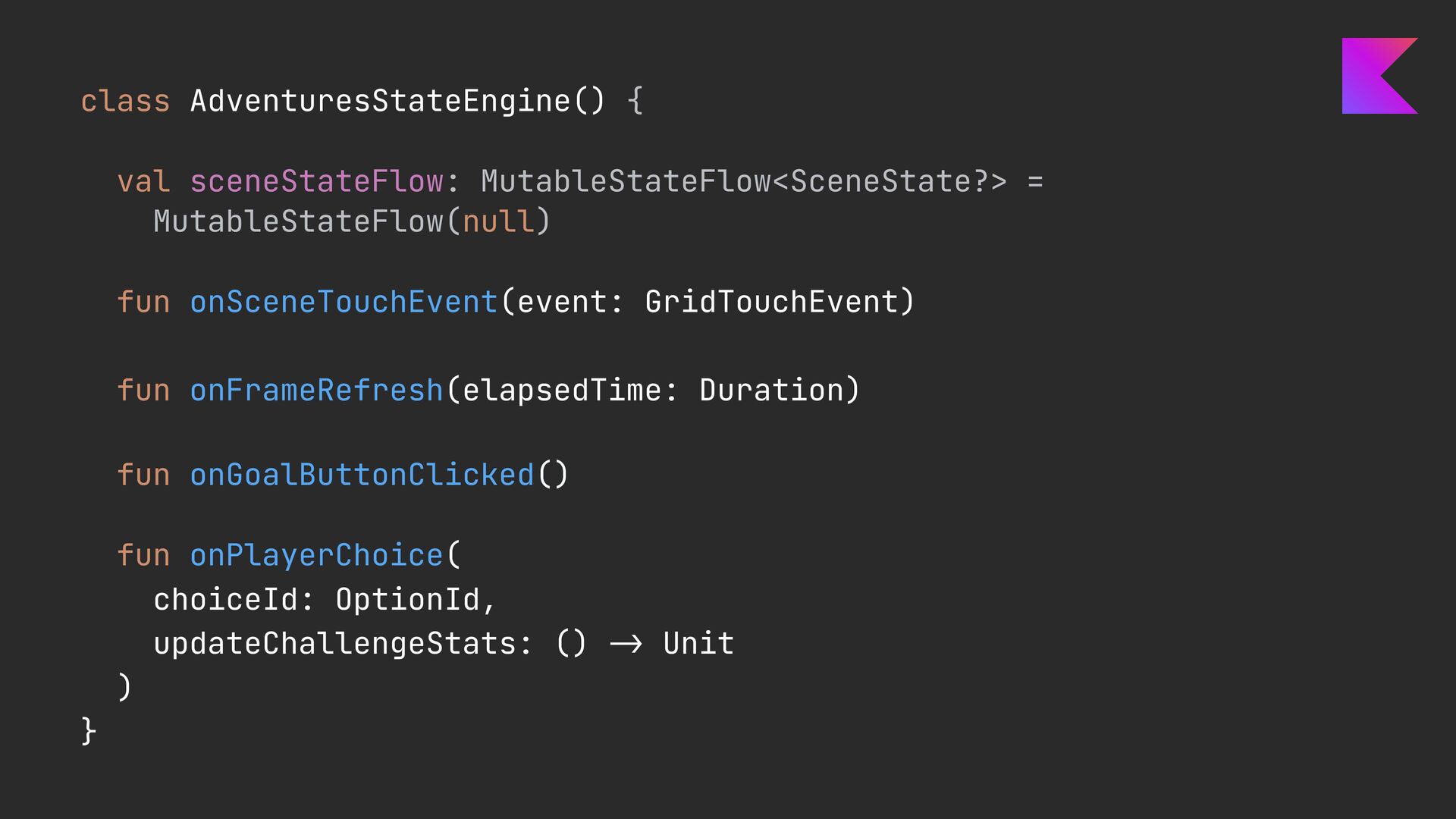Click the null argument in MutableStateFlow
The image size is (1456, 819).
click(498, 221)
